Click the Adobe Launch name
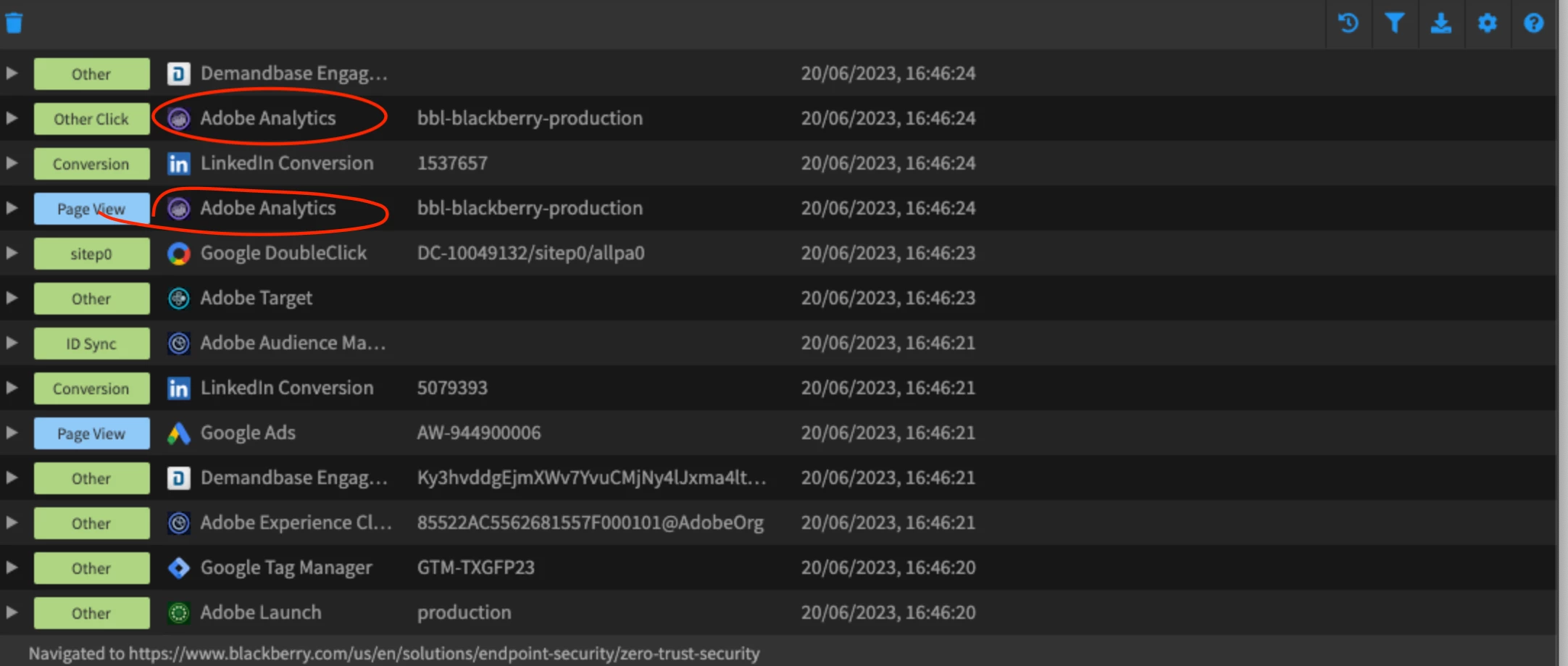 (261, 612)
